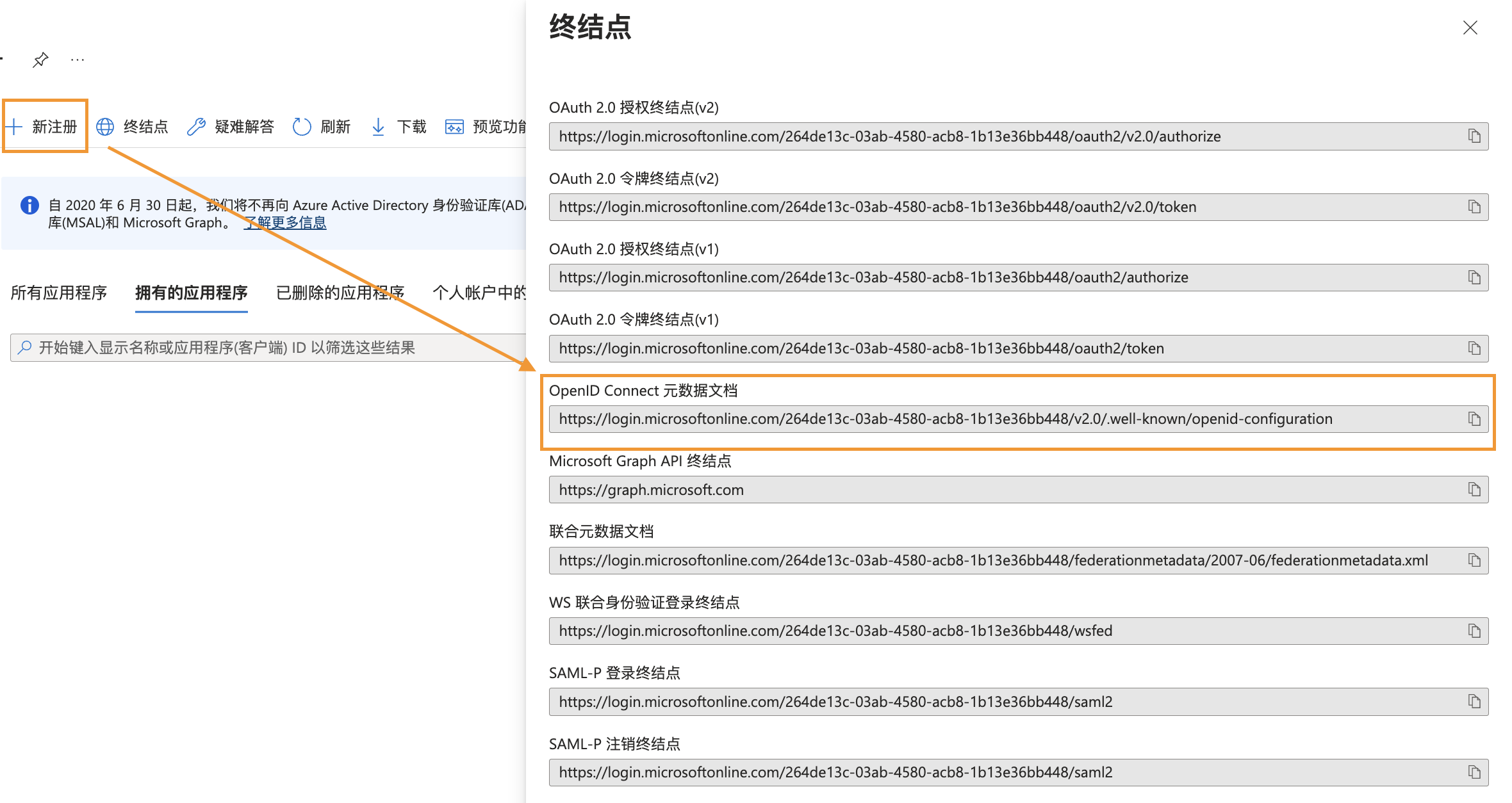Select the oauth2/v2.0/token URL field
The image size is (1512, 803).
tap(1019, 207)
